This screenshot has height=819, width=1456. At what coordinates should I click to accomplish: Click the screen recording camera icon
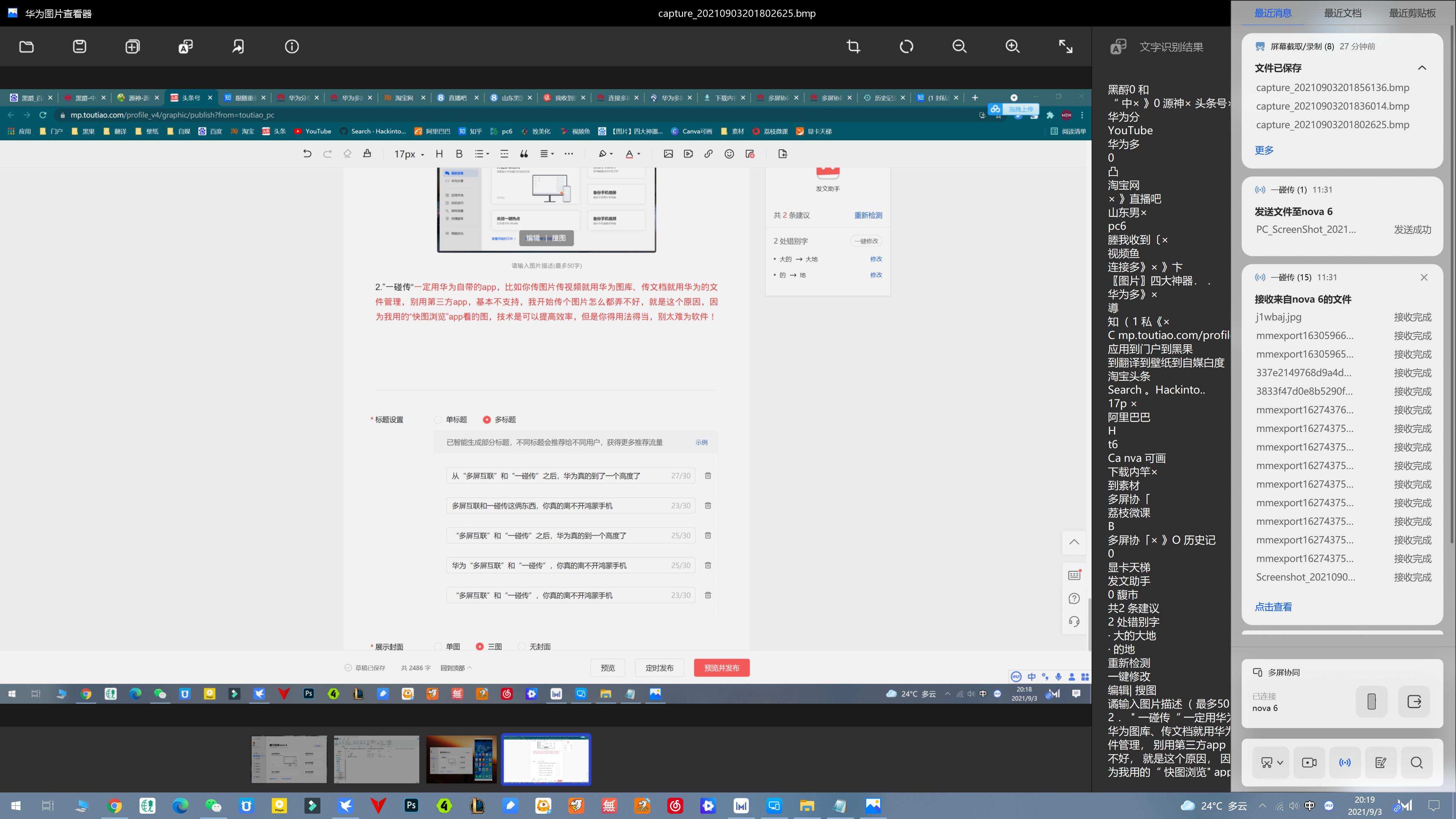click(x=1309, y=763)
